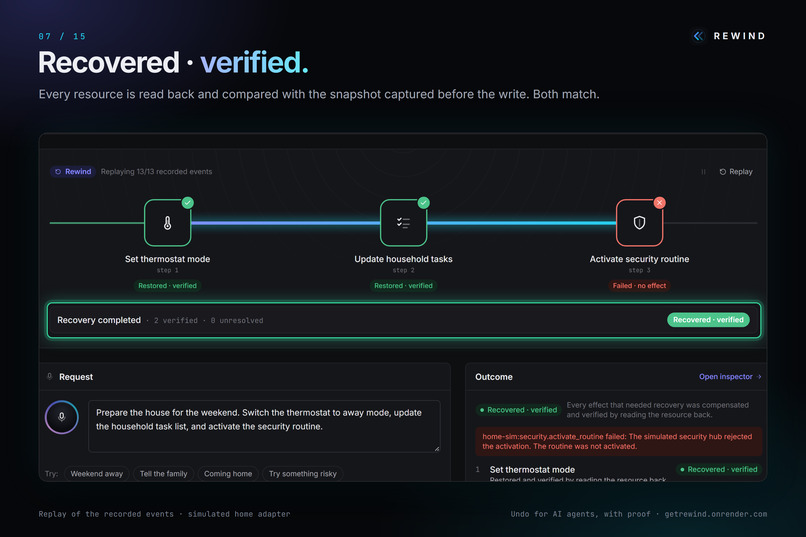The width and height of the screenshot is (806, 537).
Task: Click the green check badge on thermostat step
Action: [188, 202]
